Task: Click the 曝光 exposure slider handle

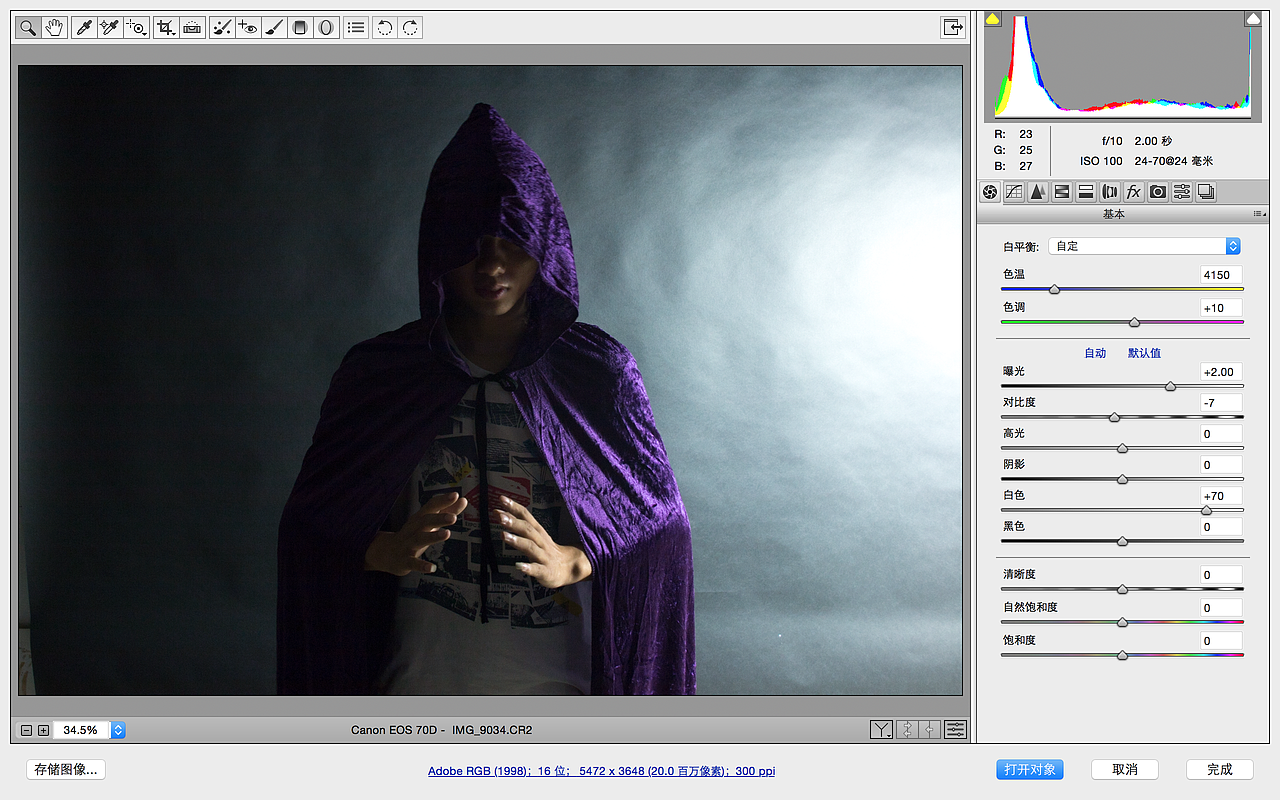Action: 1170,386
